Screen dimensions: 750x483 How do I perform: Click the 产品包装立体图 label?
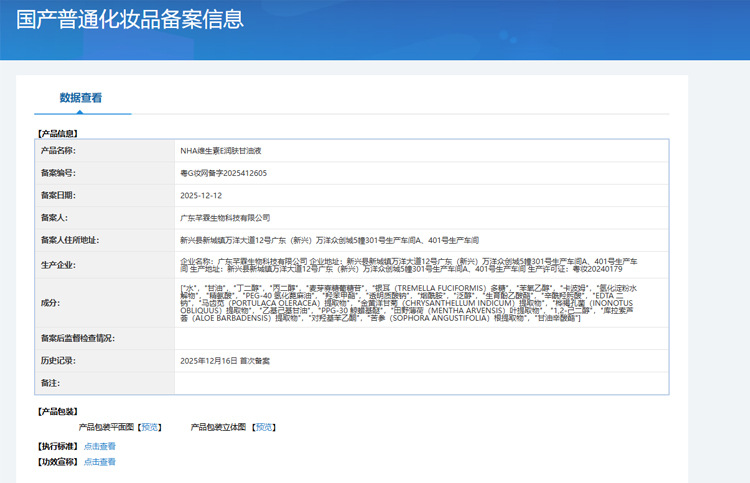(218, 427)
